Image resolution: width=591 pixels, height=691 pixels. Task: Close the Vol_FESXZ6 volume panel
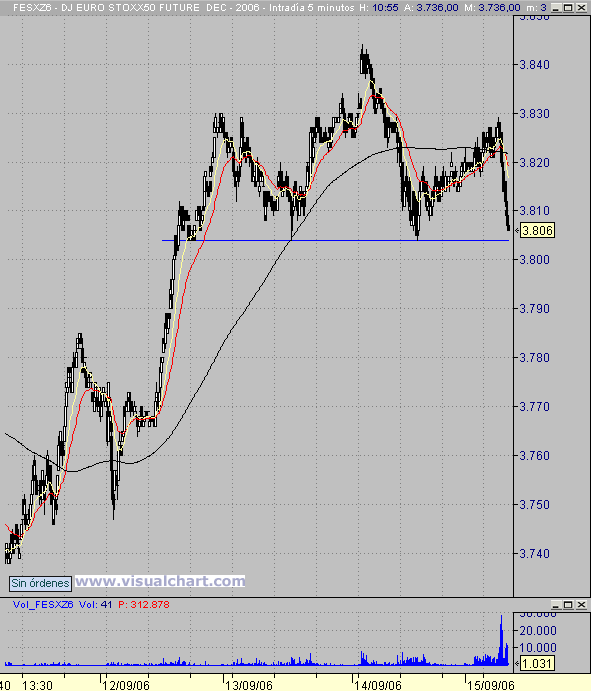[580, 605]
